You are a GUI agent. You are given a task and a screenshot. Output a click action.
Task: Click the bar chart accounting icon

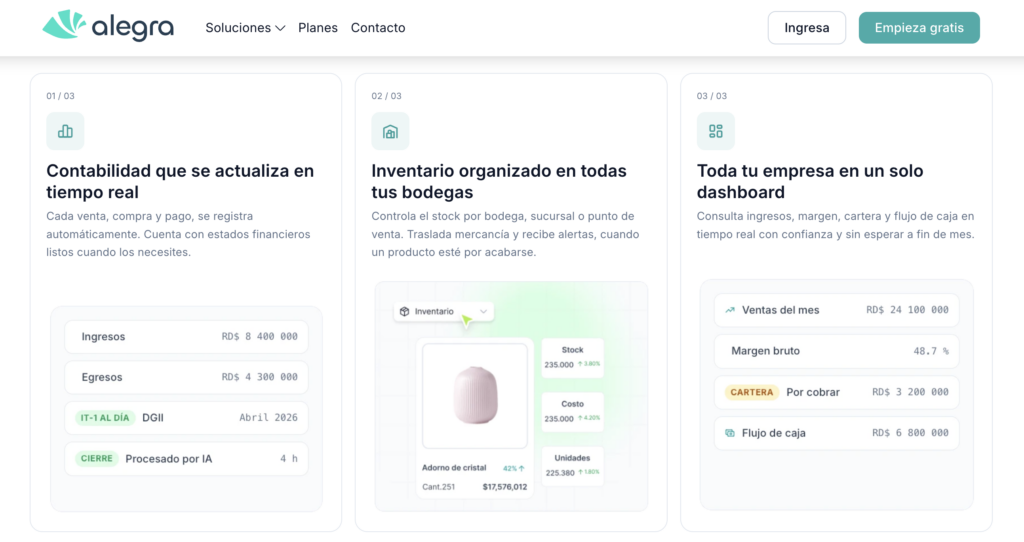(65, 131)
